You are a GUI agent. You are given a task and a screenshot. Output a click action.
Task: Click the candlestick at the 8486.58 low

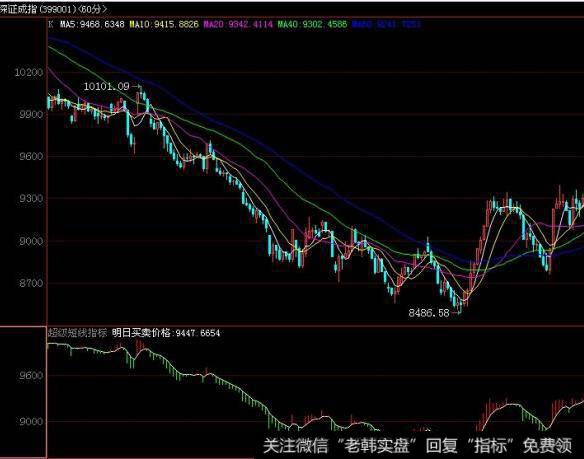(x=460, y=306)
